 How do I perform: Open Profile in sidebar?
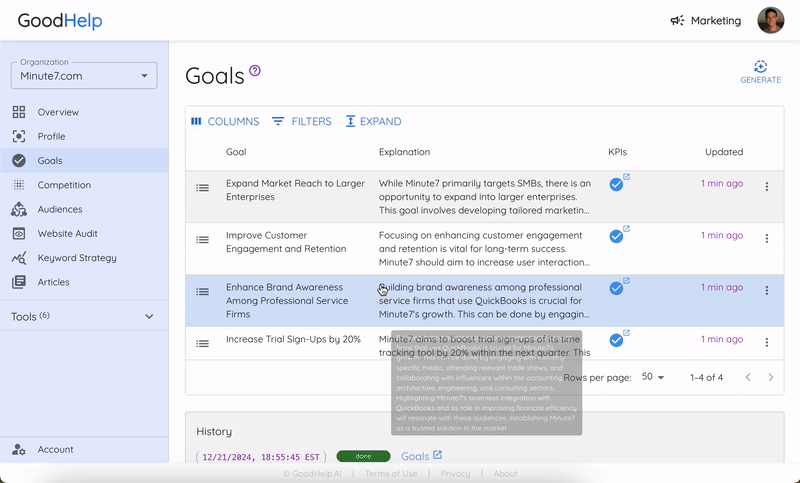pos(51,136)
